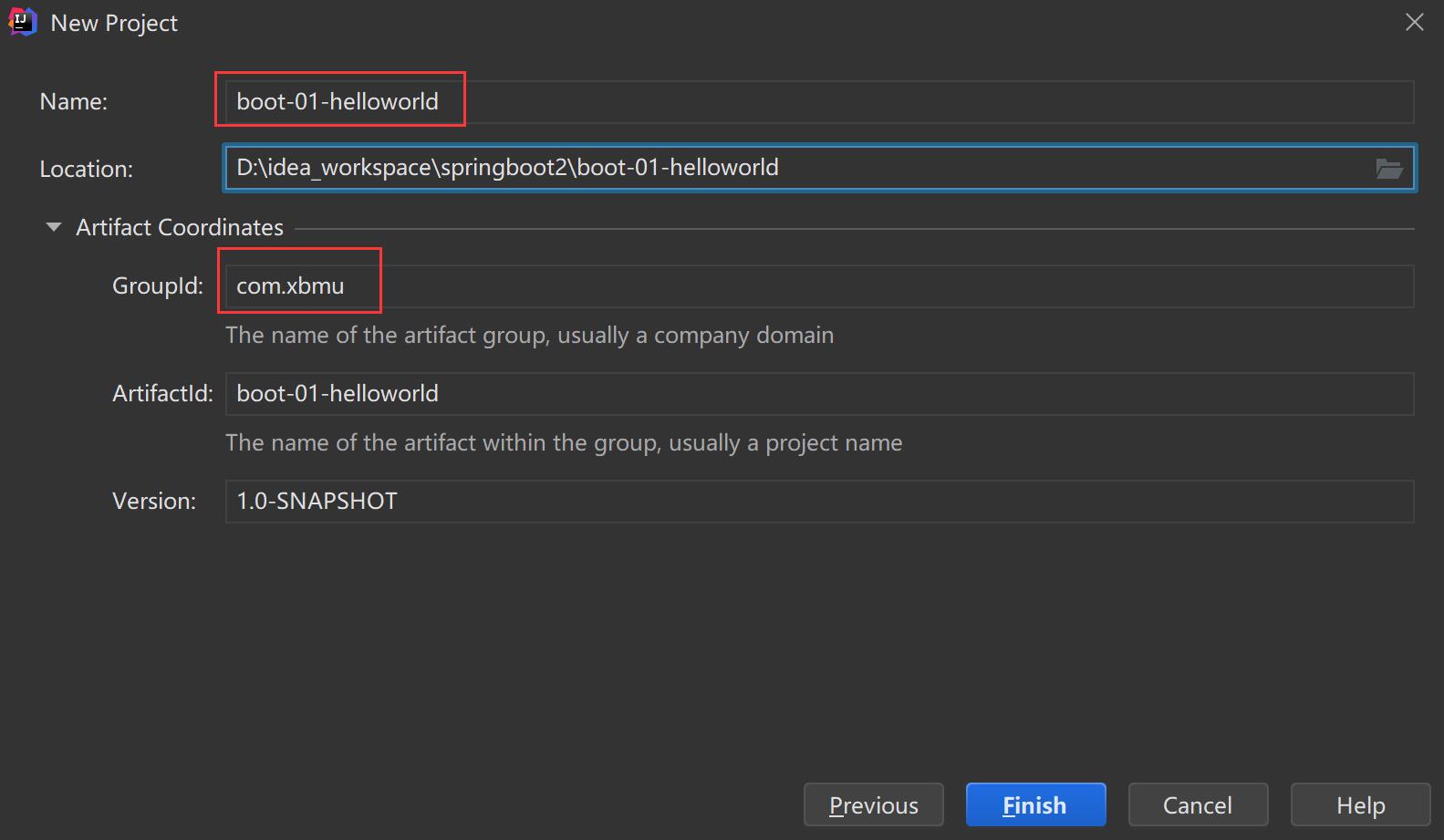Click Finish to create the project
Viewport: 1444px width, 840px height.
tap(1035, 804)
